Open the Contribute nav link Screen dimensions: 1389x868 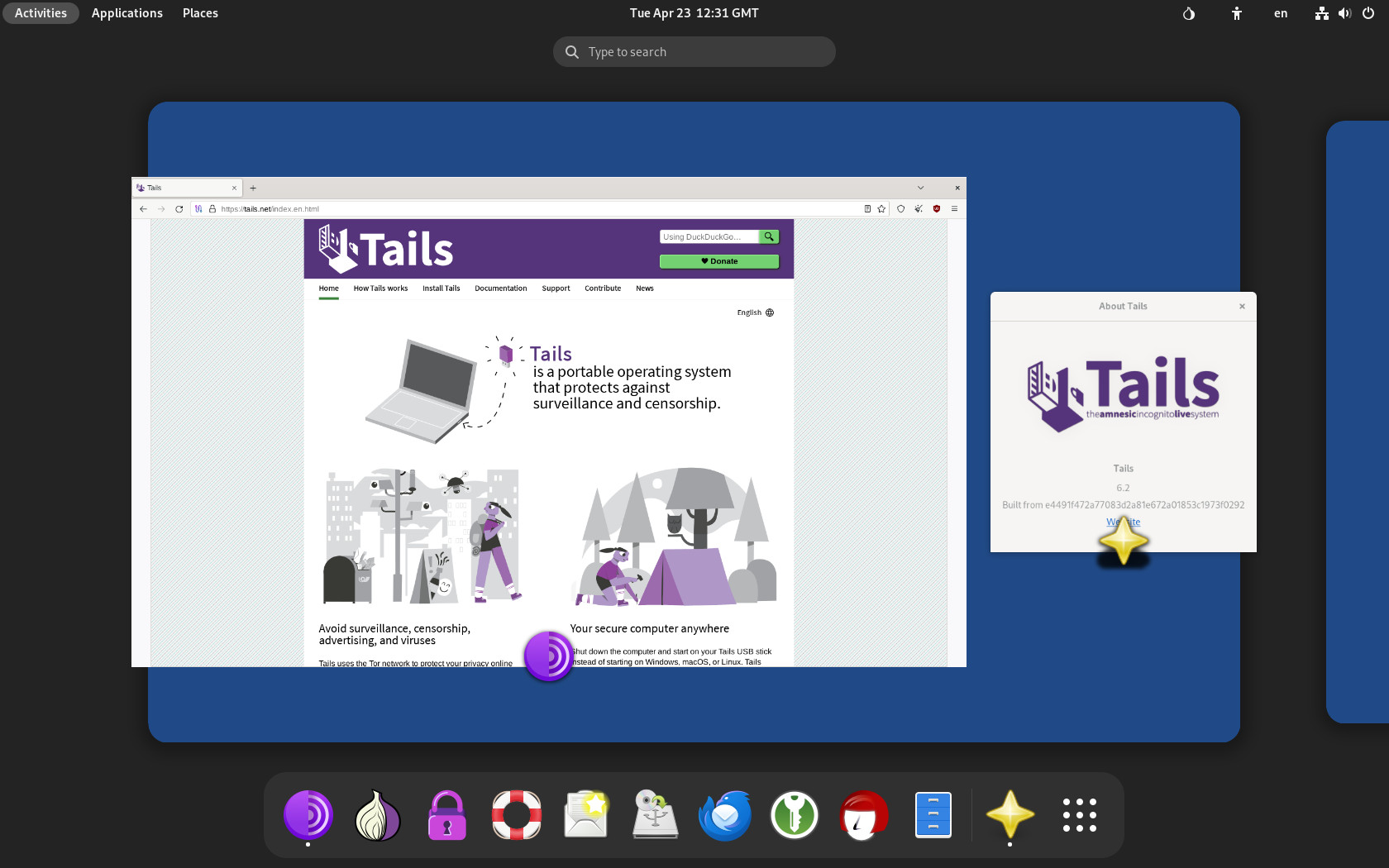603,289
